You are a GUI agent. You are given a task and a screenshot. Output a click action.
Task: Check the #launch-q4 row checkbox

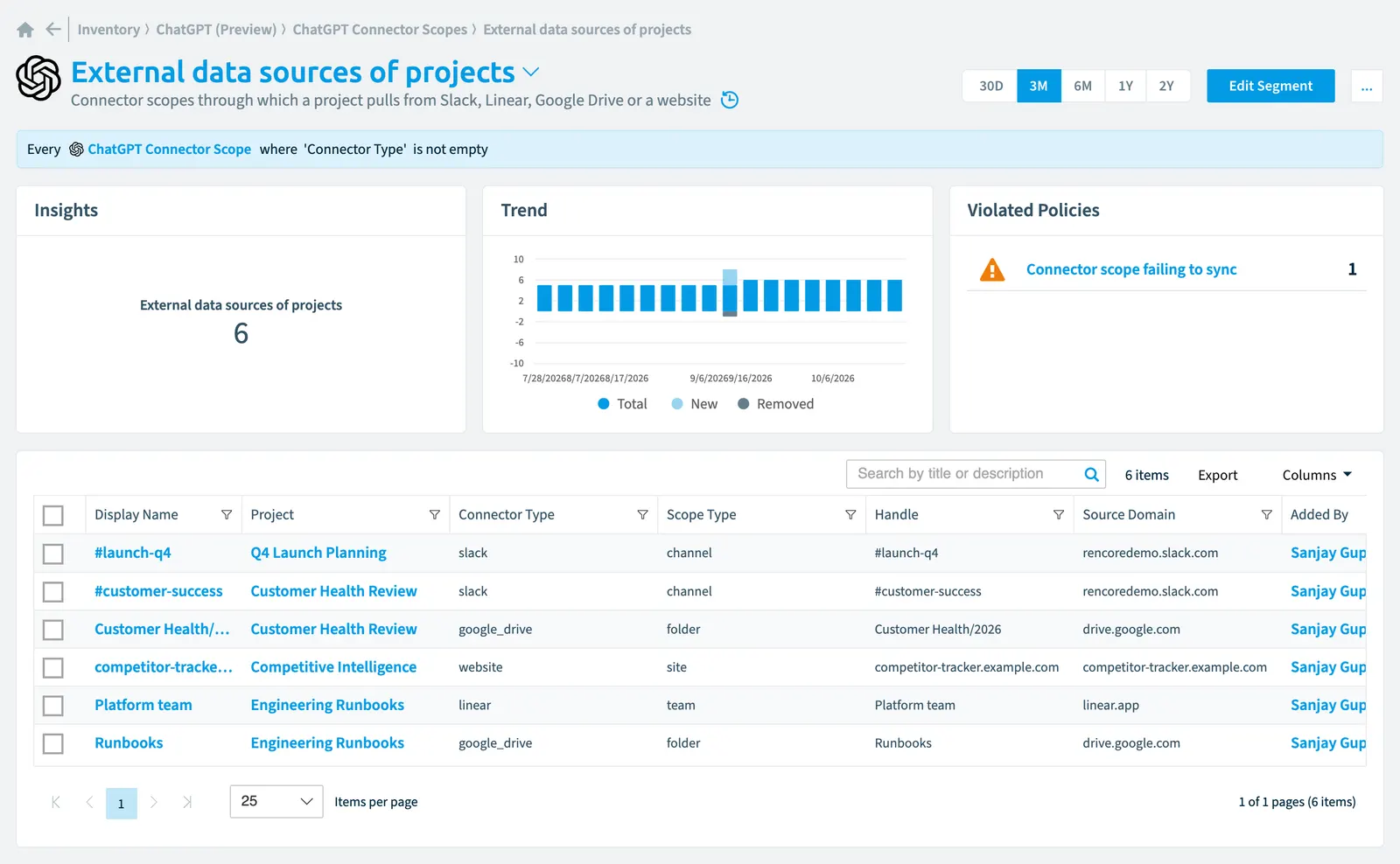(x=53, y=554)
